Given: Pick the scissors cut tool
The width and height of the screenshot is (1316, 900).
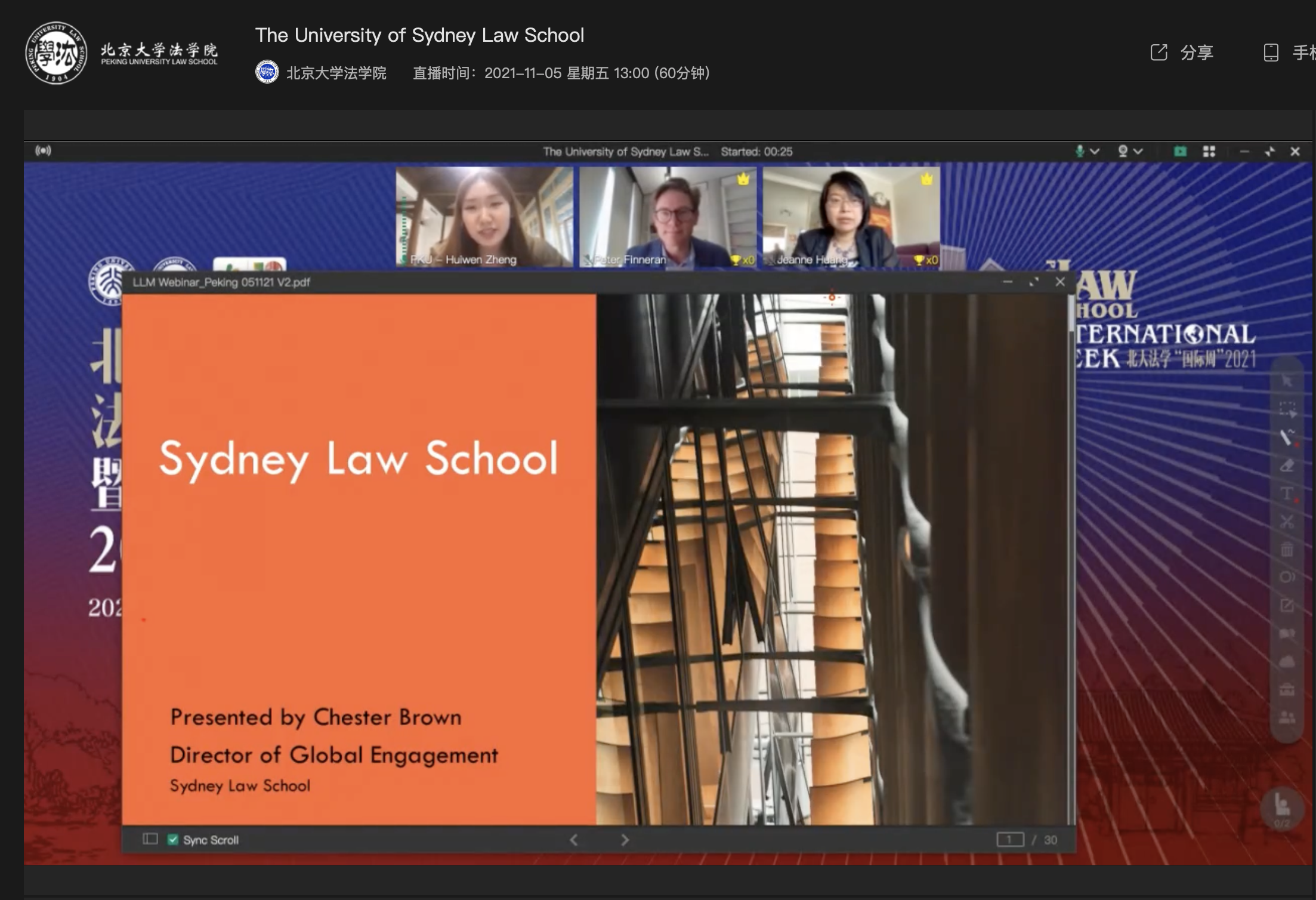Looking at the screenshot, I should (1287, 522).
